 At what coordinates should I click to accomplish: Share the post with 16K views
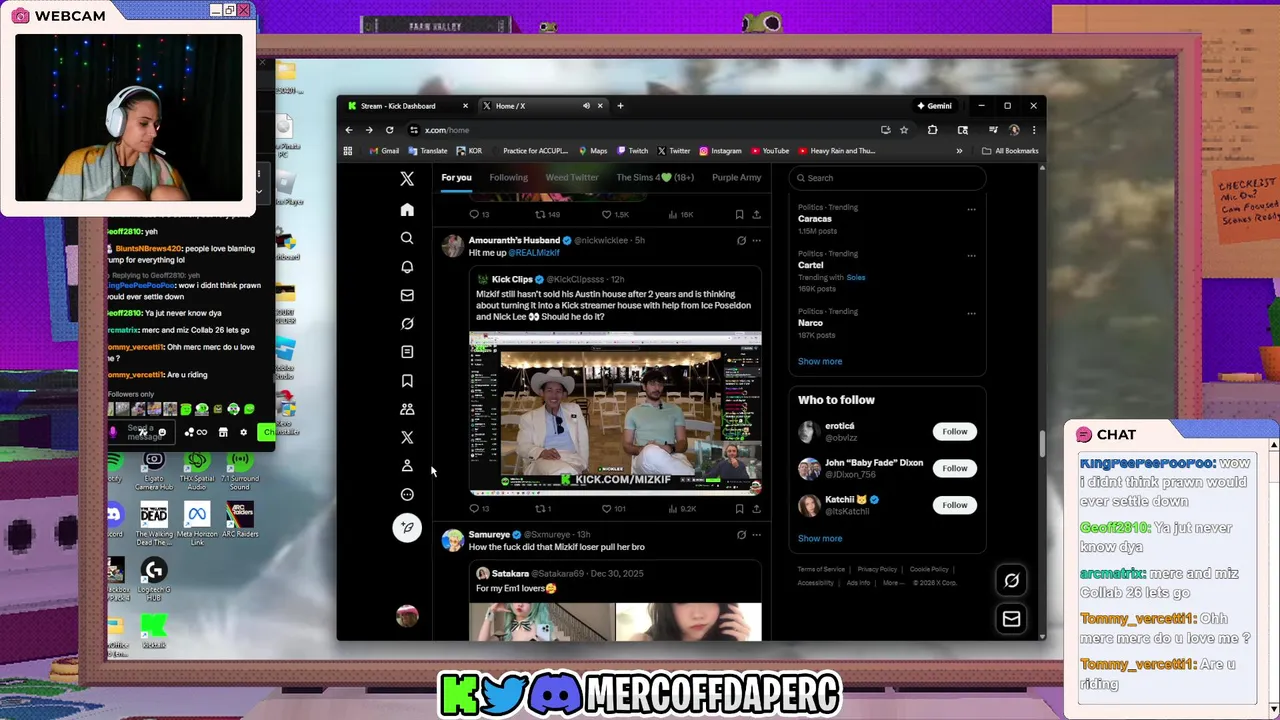coord(756,214)
